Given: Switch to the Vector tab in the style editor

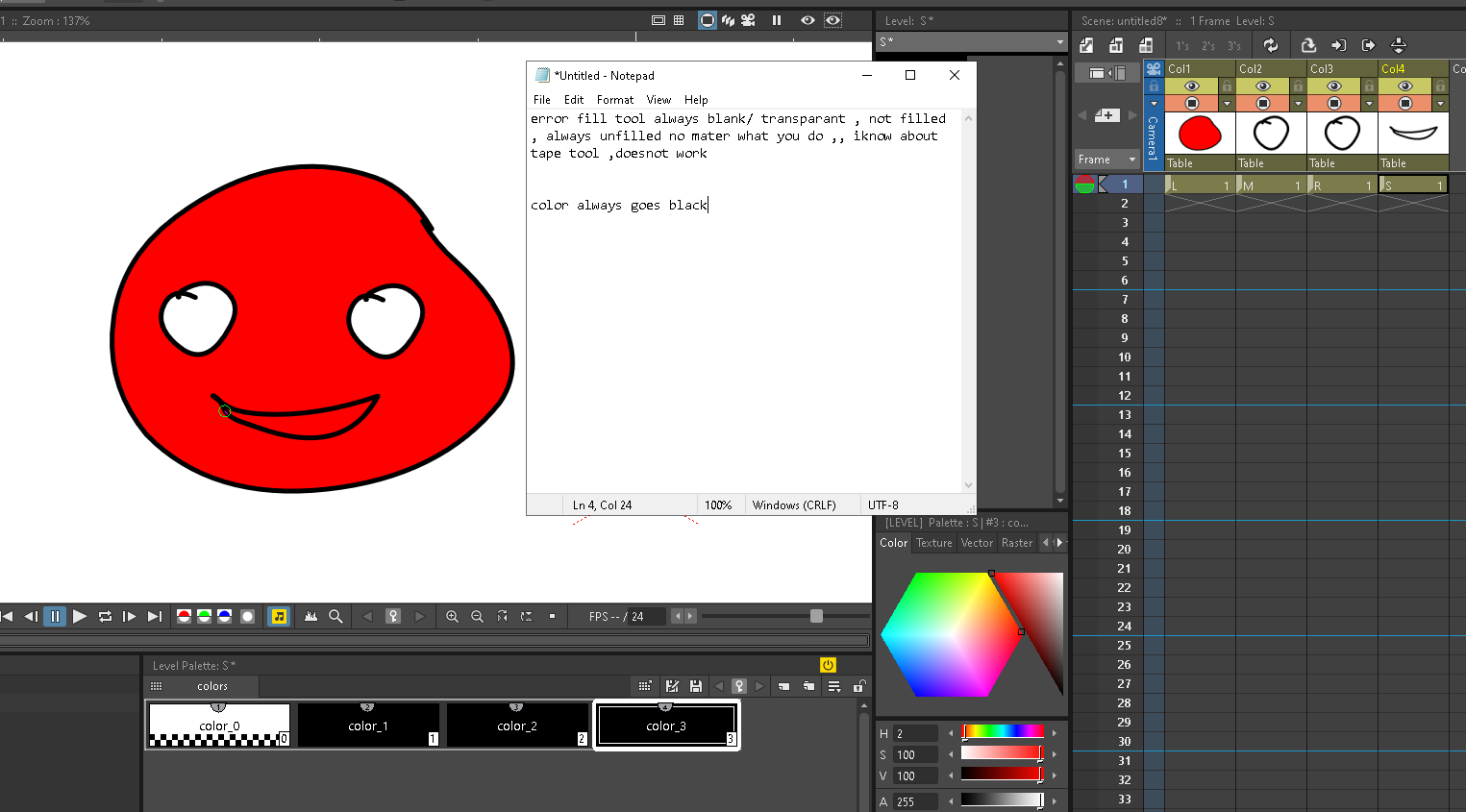Looking at the screenshot, I should pos(977,543).
